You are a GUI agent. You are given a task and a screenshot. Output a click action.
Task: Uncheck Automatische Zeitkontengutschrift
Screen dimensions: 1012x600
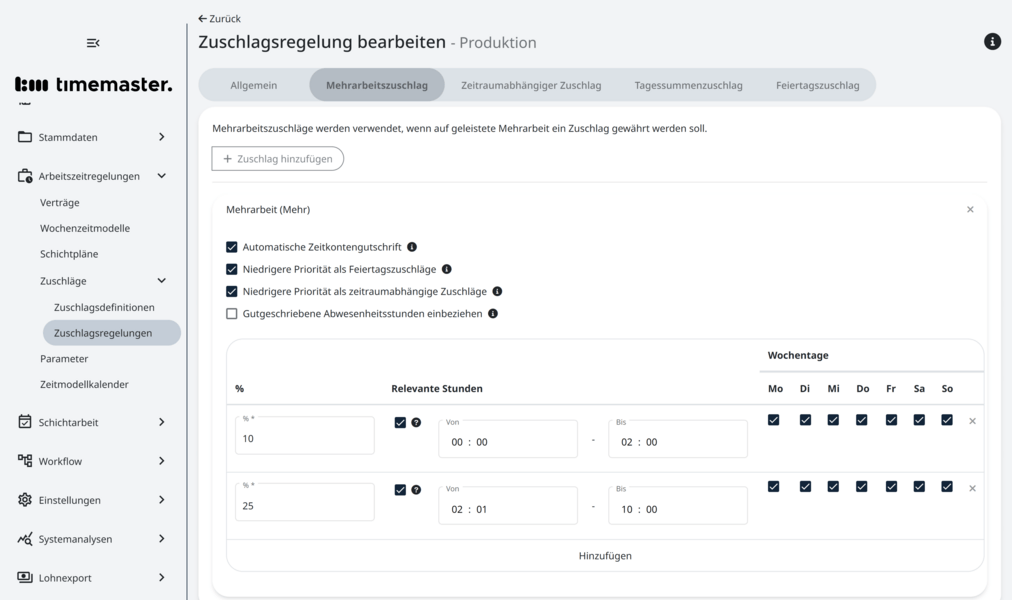(232, 247)
